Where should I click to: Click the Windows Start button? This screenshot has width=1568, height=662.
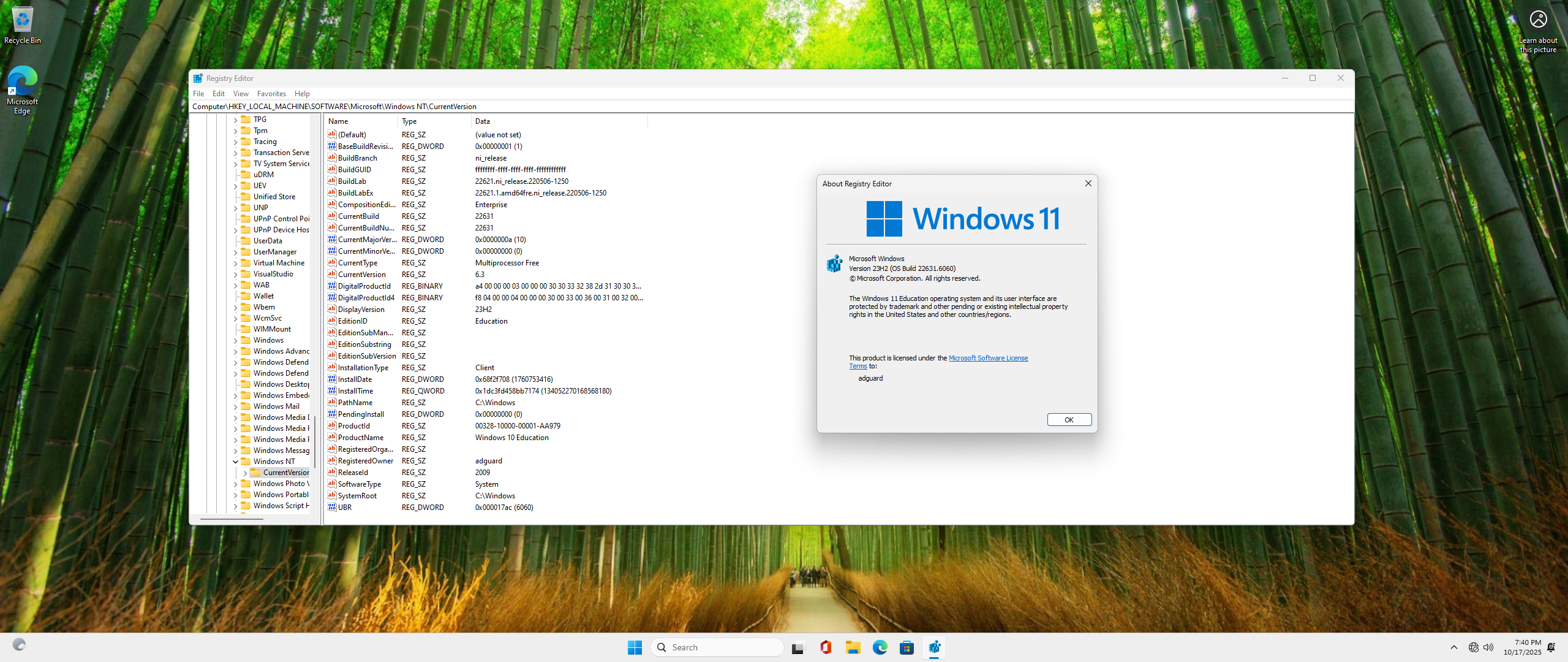pos(635,647)
